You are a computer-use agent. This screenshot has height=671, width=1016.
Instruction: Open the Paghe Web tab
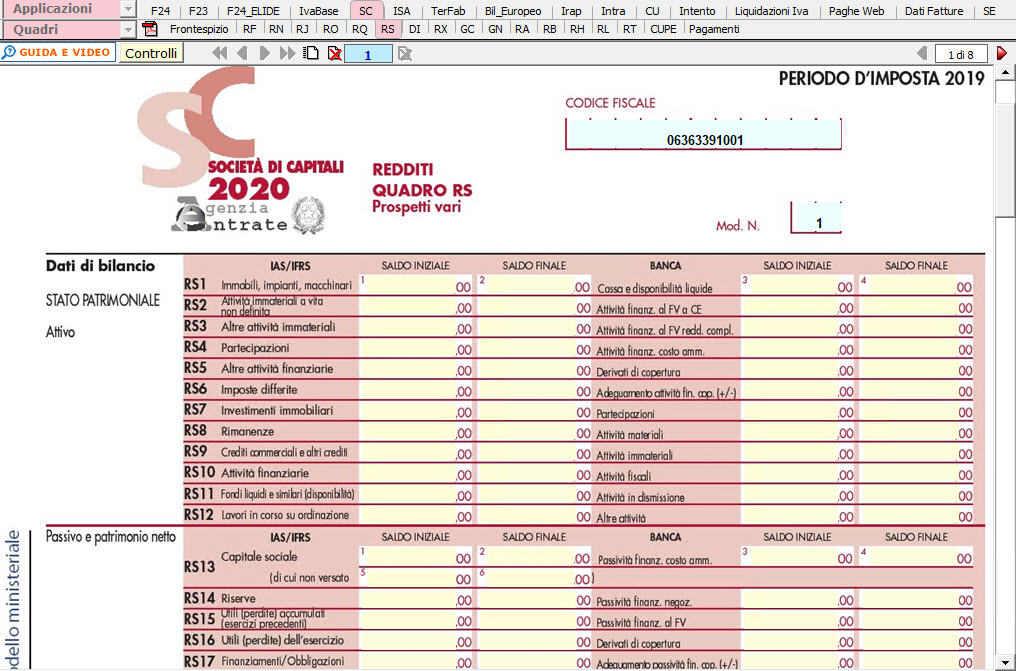pyautogui.click(x=857, y=11)
